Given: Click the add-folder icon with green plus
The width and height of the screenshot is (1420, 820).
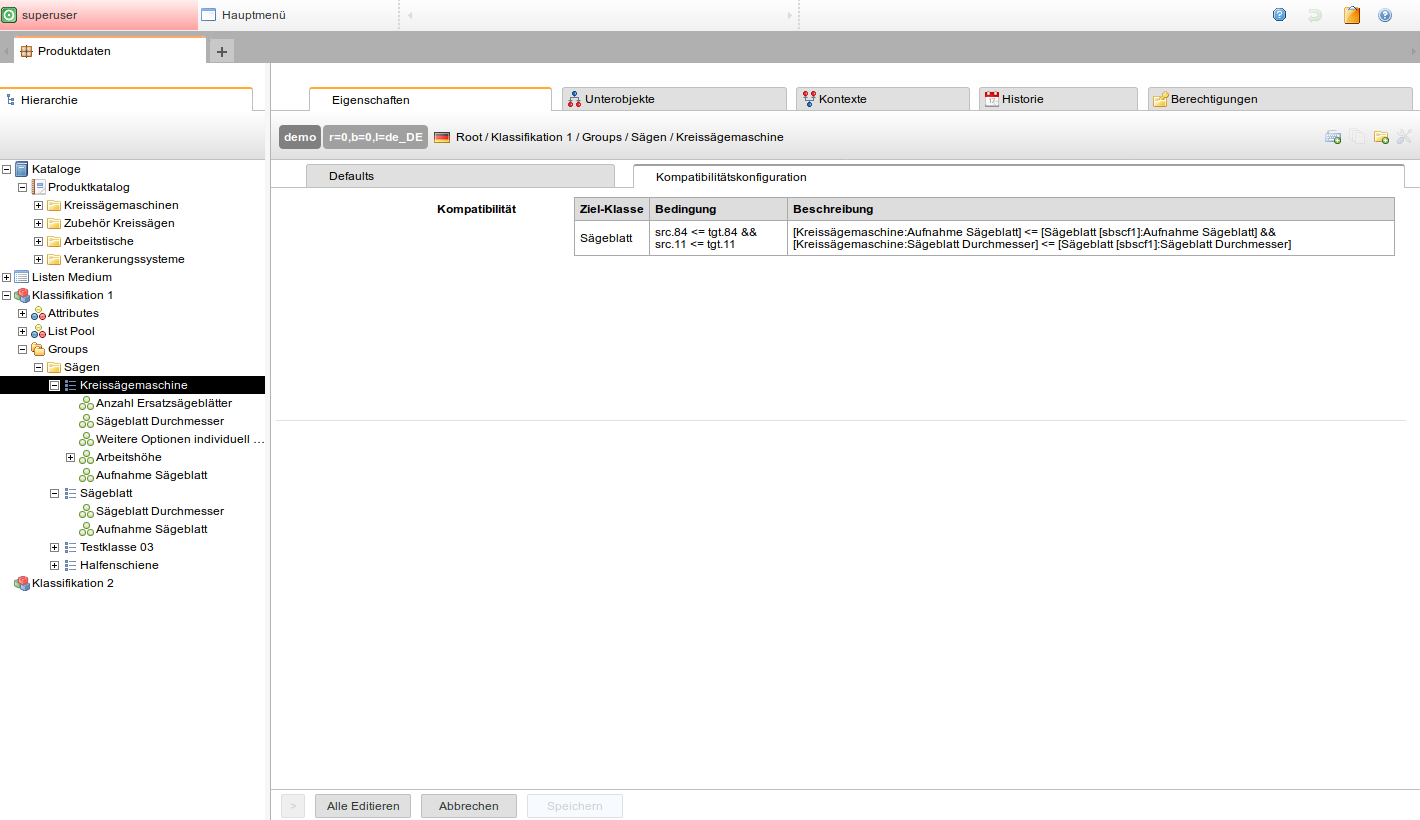Looking at the screenshot, I should [1381, 137].
